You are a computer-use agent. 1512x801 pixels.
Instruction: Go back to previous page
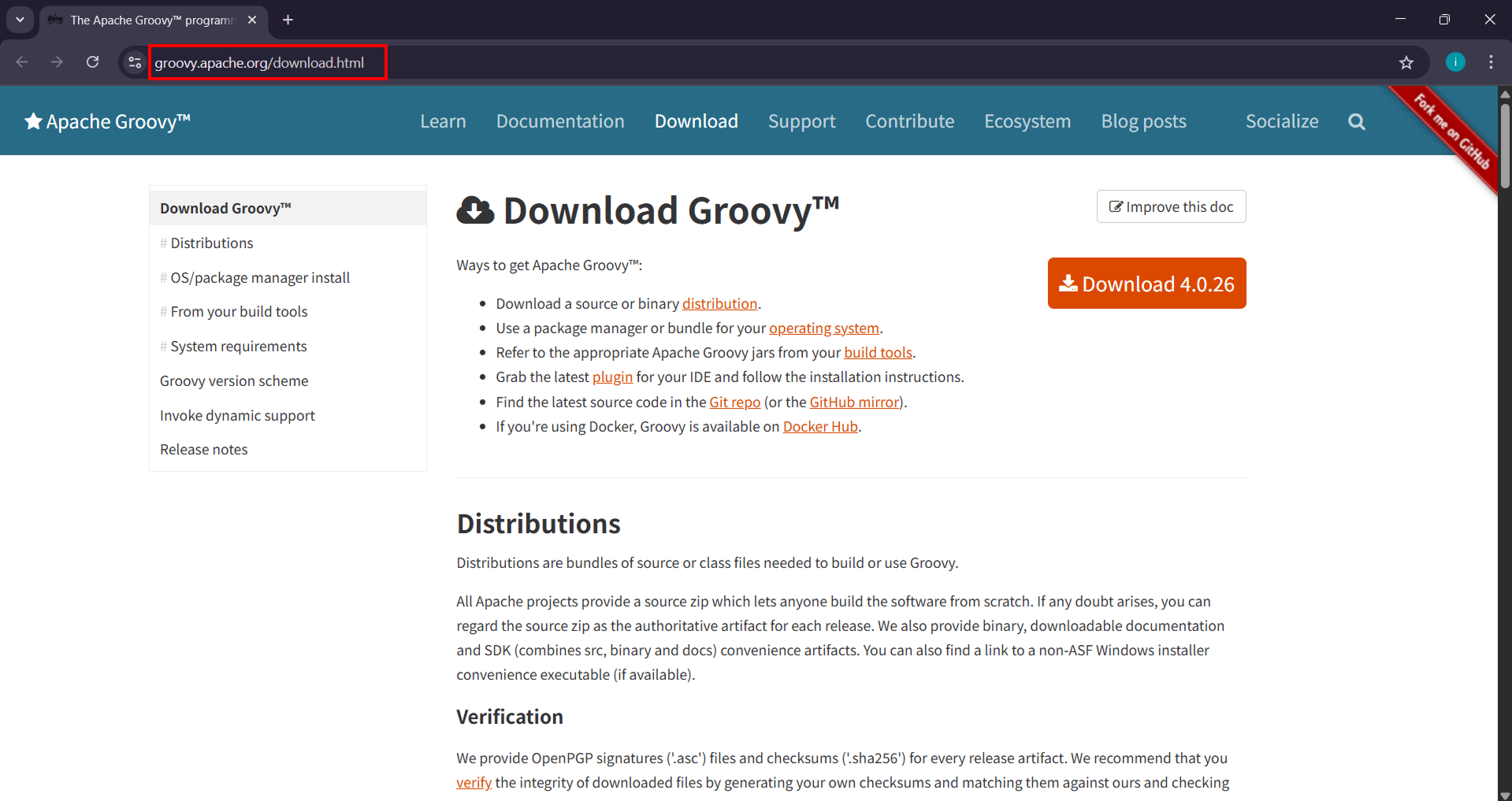click(x=22, y=62)
